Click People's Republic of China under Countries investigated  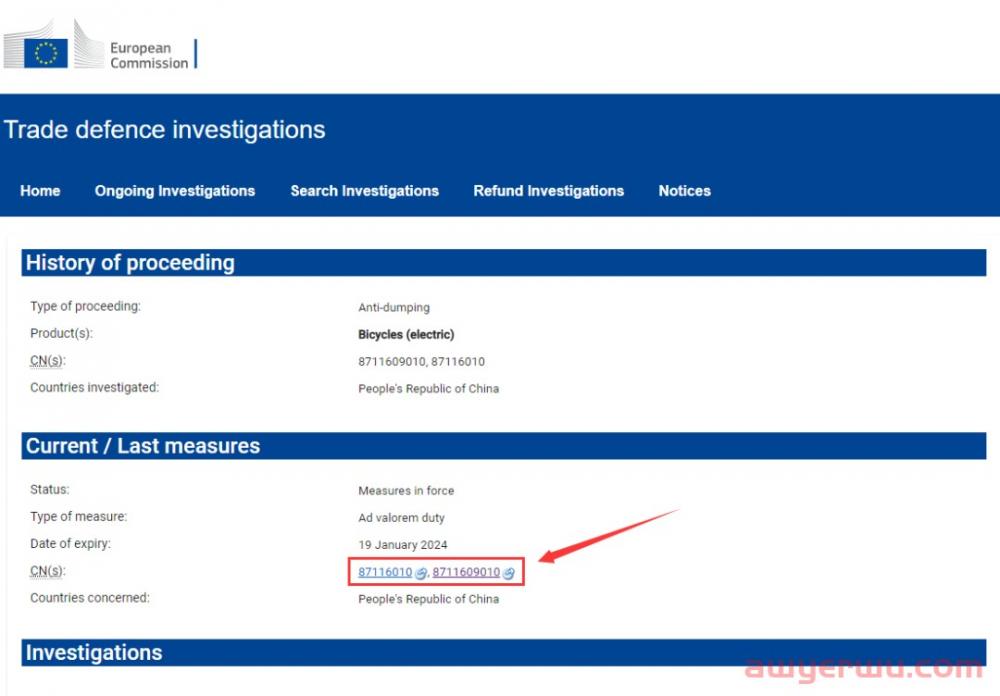429,389
